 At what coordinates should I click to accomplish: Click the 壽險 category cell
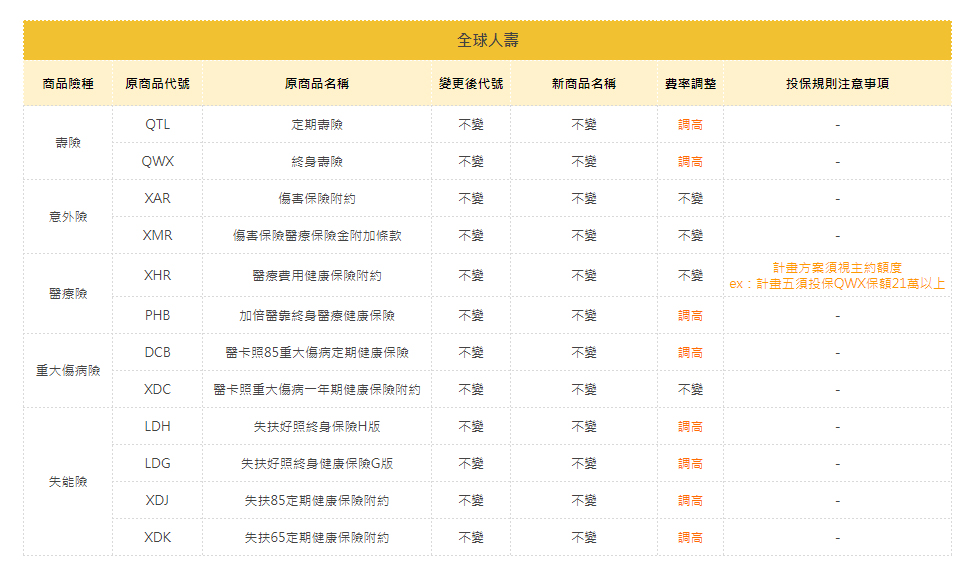68,142
